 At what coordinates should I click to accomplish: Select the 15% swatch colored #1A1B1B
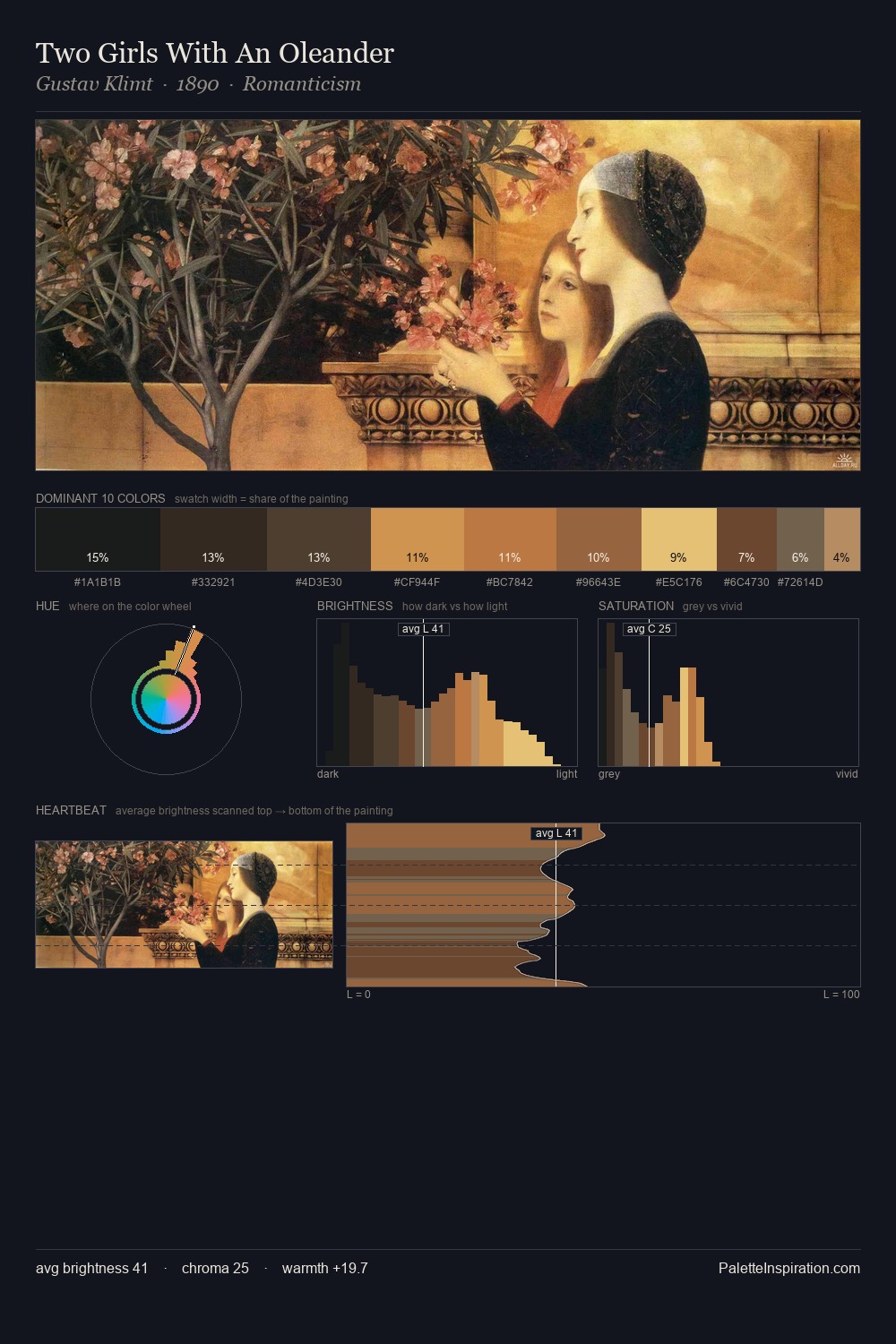point(98,539)
